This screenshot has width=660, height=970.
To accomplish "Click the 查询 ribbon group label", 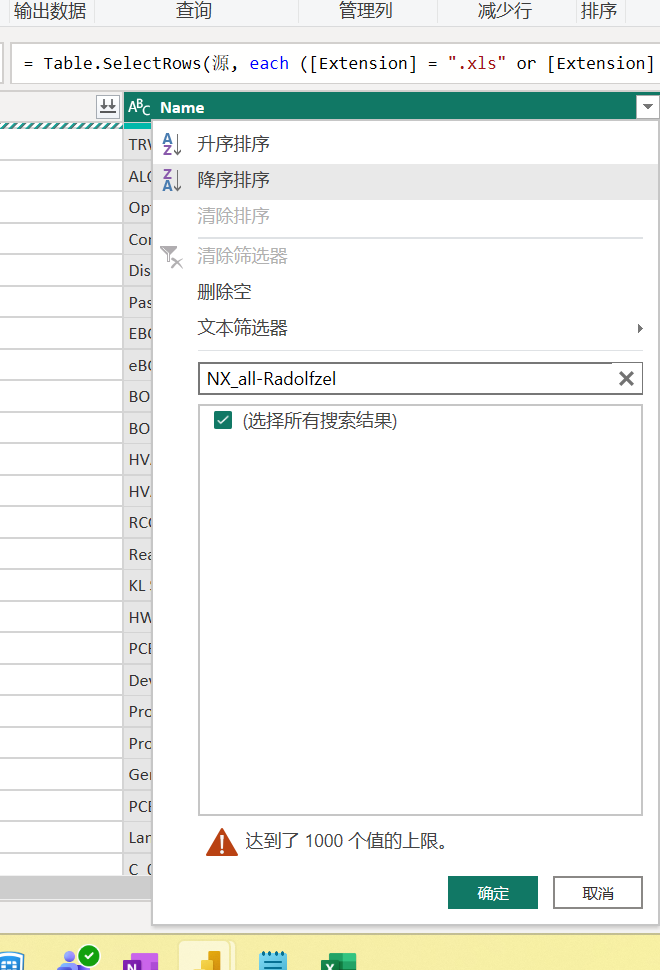I will (194, 11).
